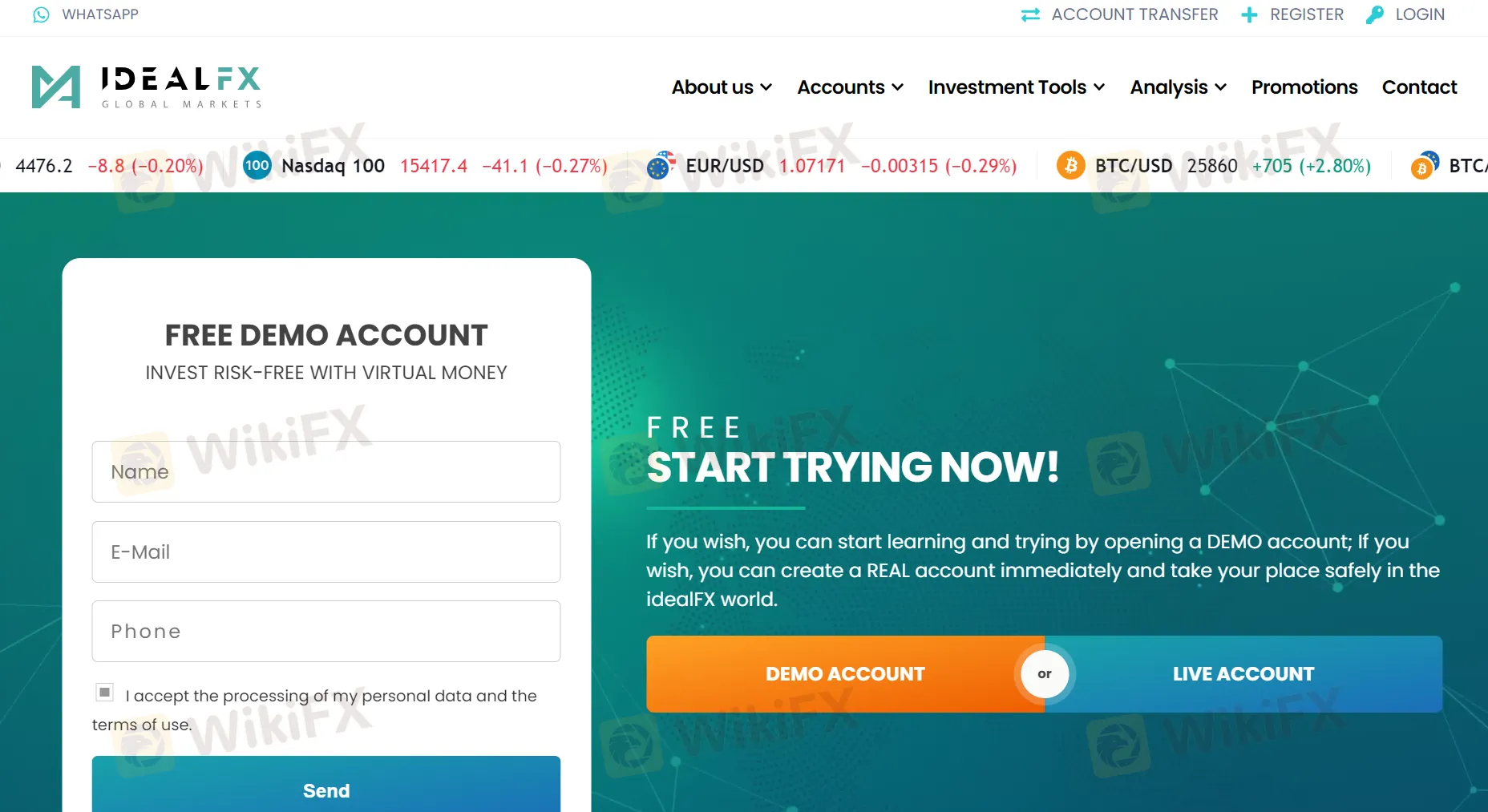Open the Contact menu item
This screenshot has height=812, width=1488.
point(1419,87)
